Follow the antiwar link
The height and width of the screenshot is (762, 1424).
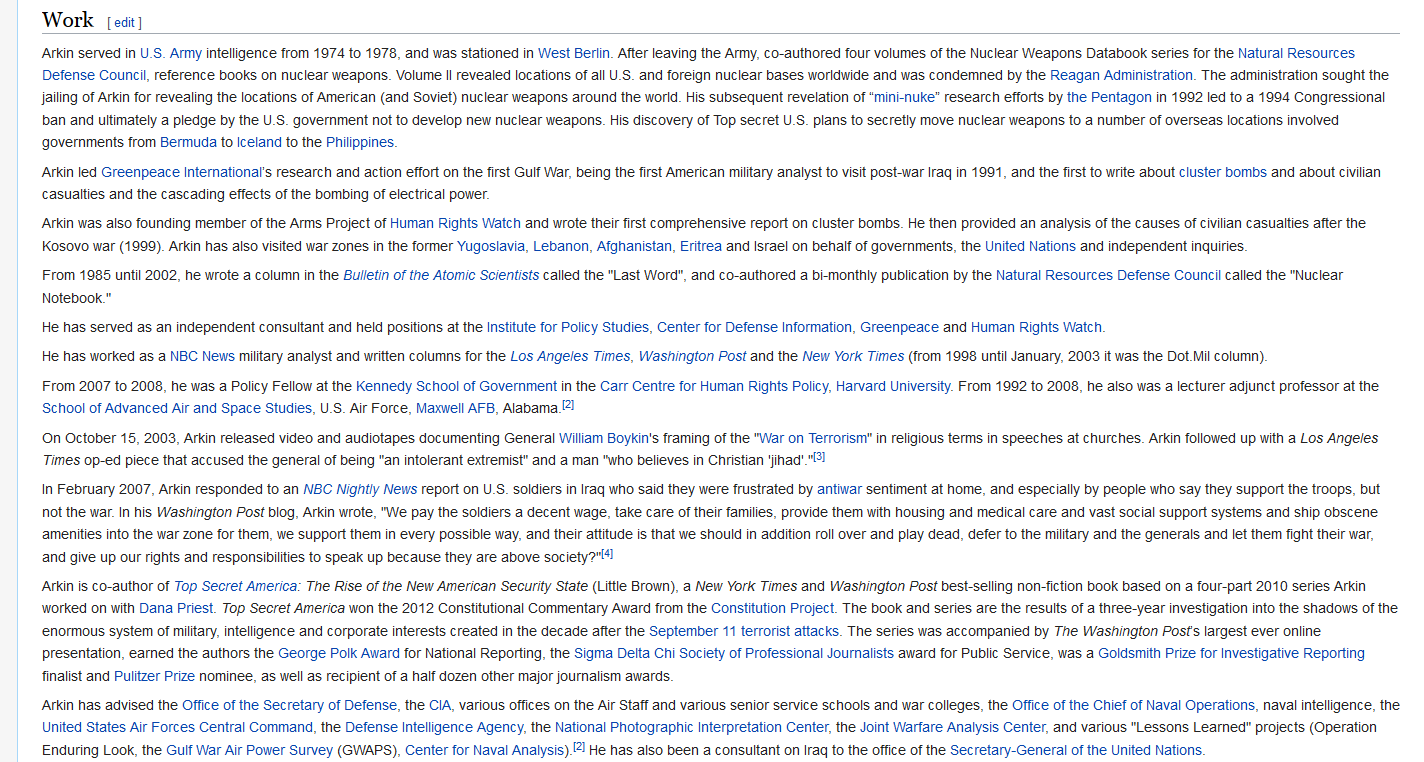[x=839, y=489]
